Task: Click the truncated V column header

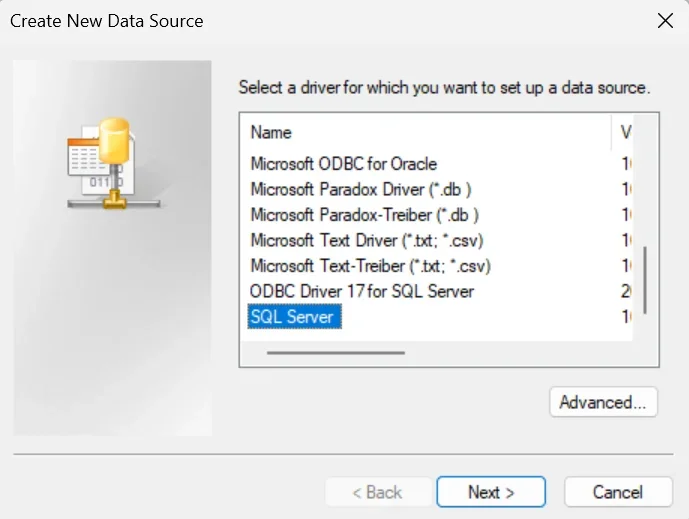Action: pyautogui.click(x=625, y=132)
